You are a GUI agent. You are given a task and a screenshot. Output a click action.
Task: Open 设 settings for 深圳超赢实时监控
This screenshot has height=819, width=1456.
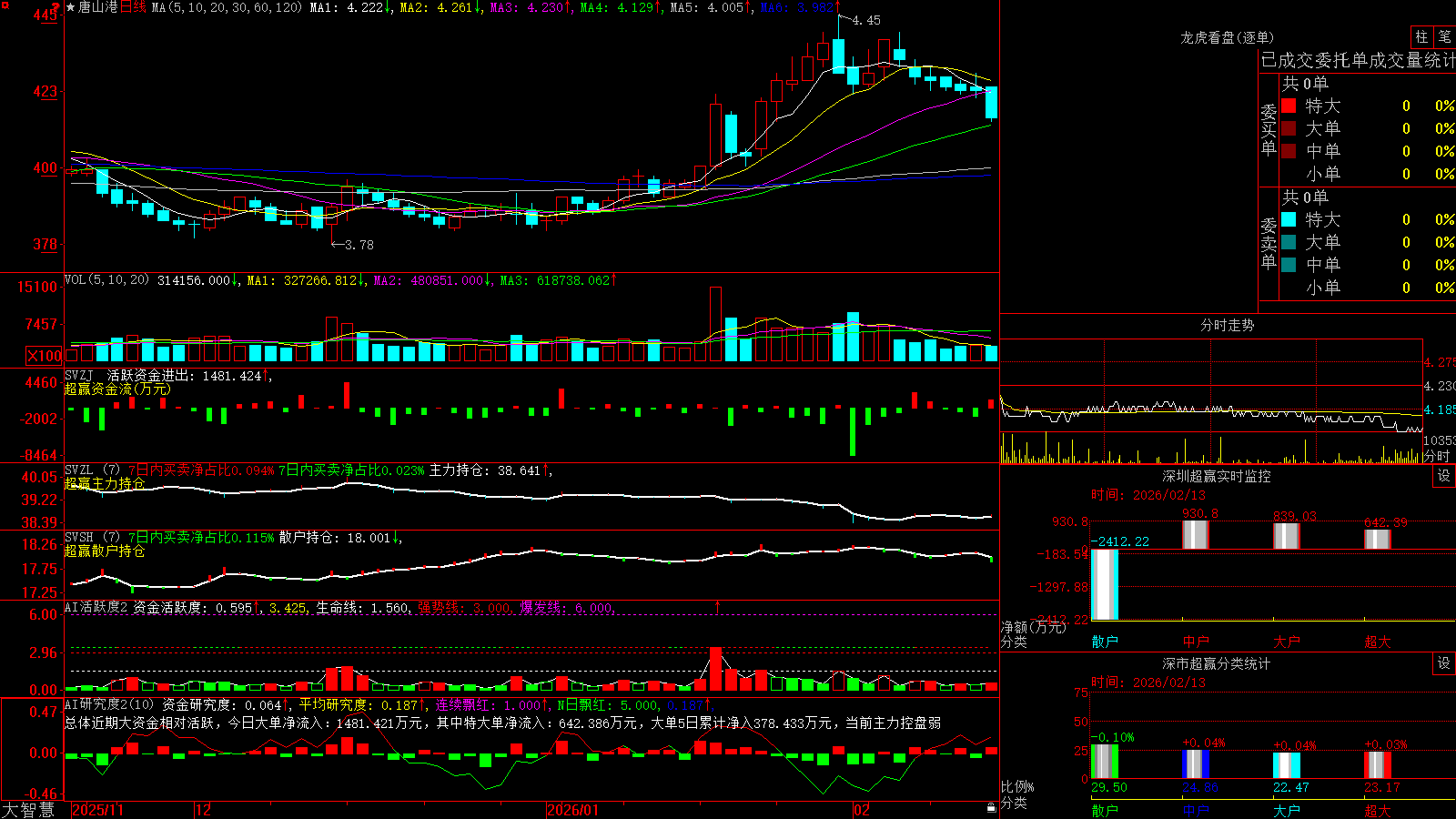click(1444, 476)
